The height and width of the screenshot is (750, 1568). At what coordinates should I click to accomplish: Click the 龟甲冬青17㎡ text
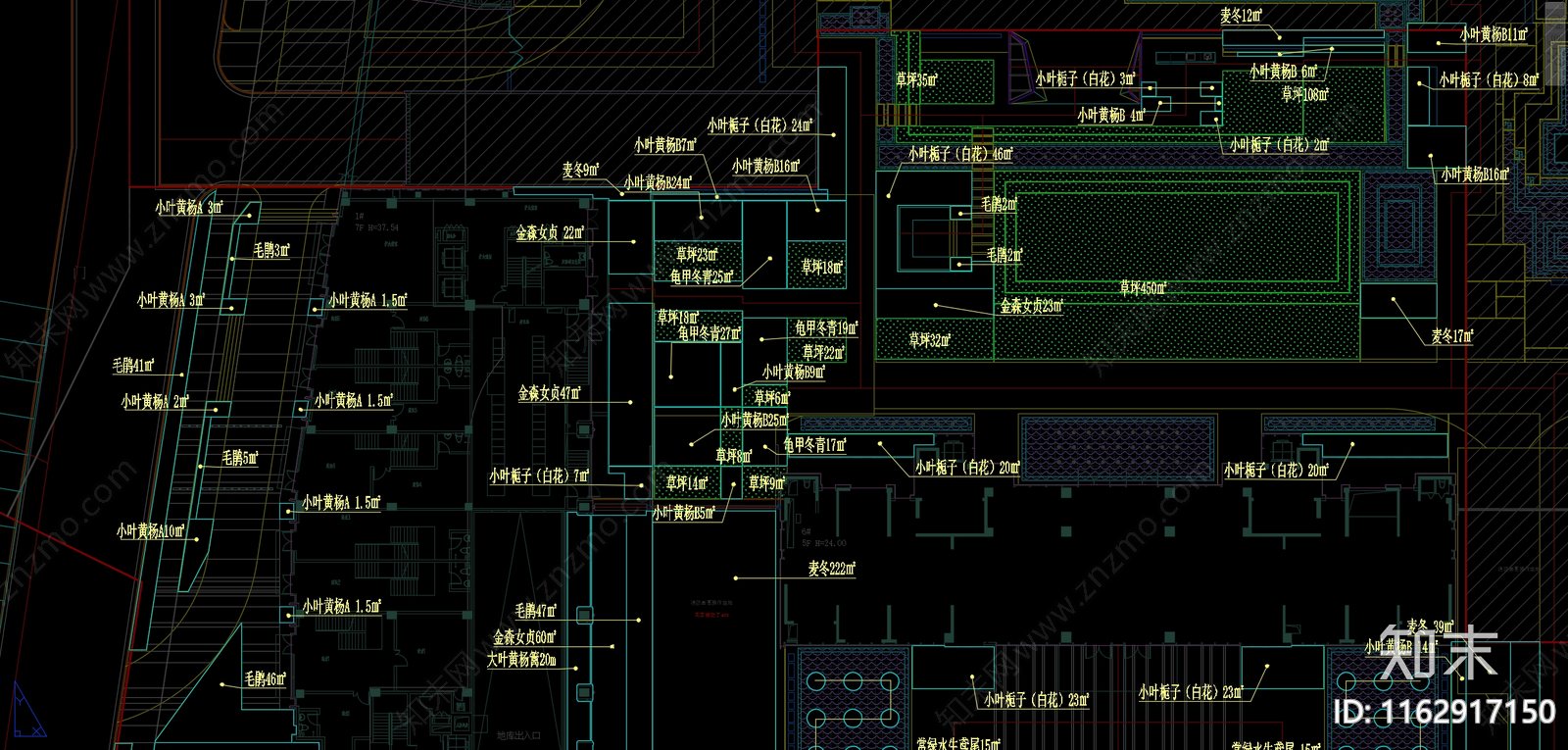815,446
